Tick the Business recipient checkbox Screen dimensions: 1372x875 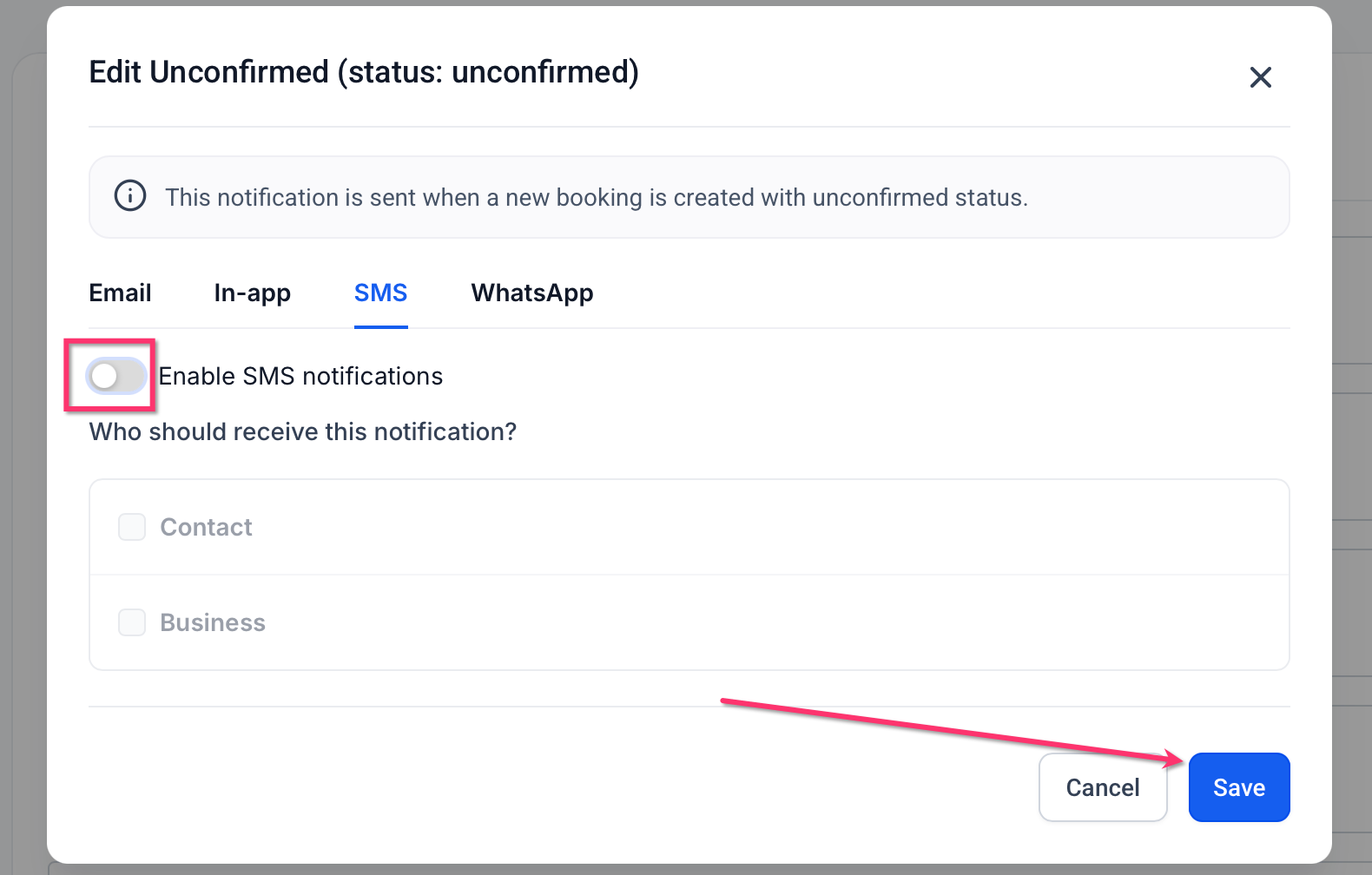(132, 622)
